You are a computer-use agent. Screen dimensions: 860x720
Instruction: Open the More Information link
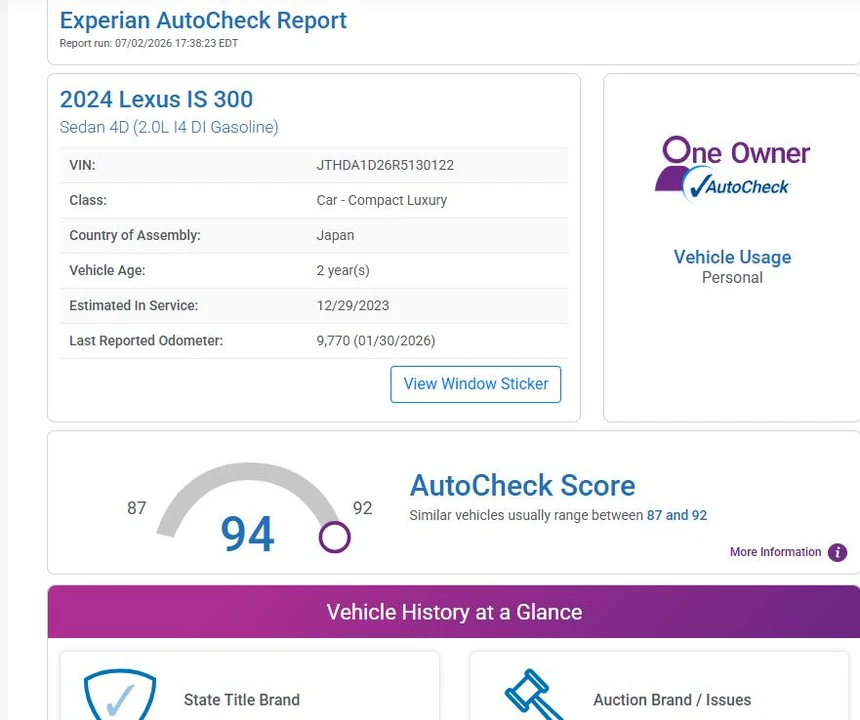[x=775, y=552]
